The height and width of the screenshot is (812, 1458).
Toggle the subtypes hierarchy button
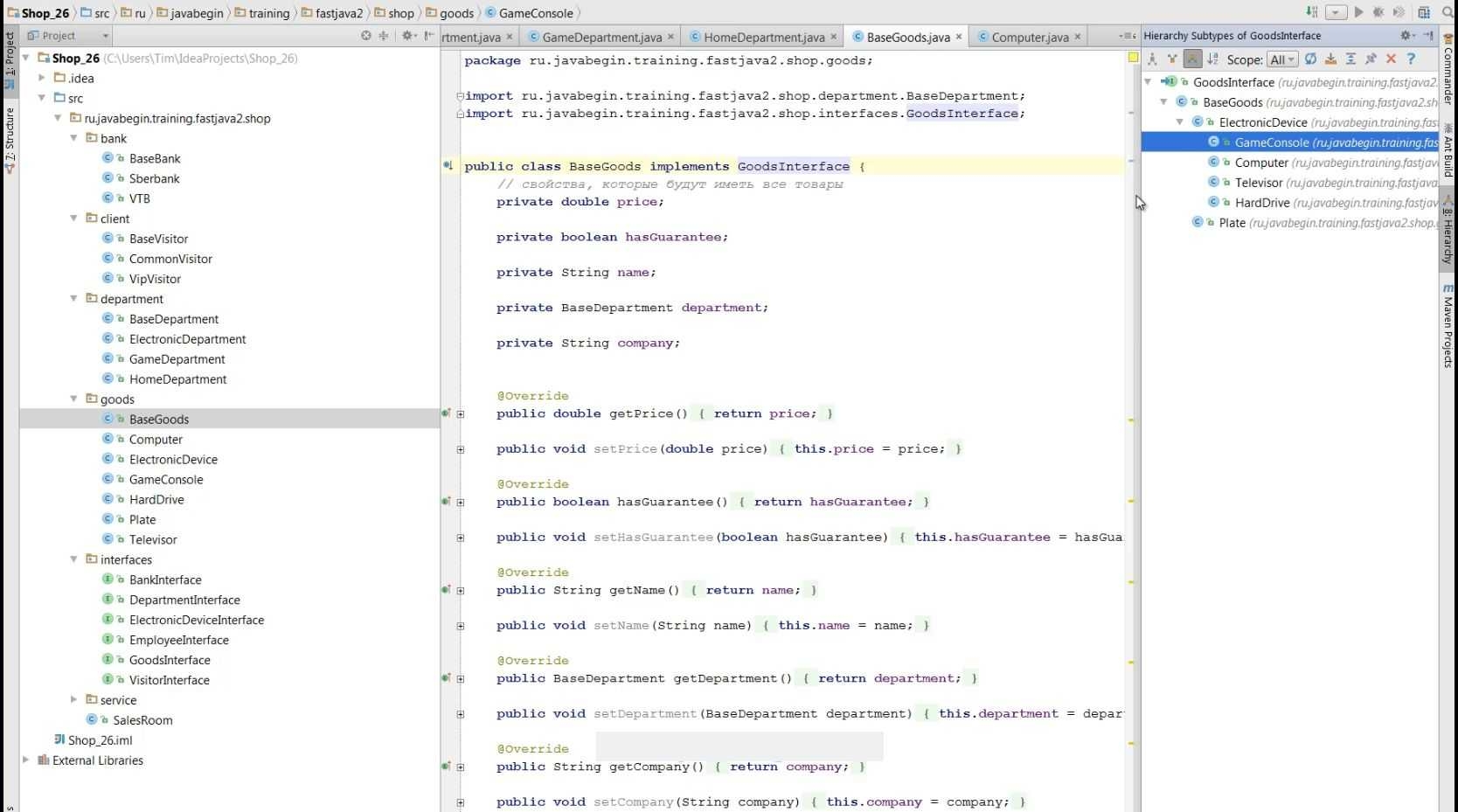(1192, 59)
